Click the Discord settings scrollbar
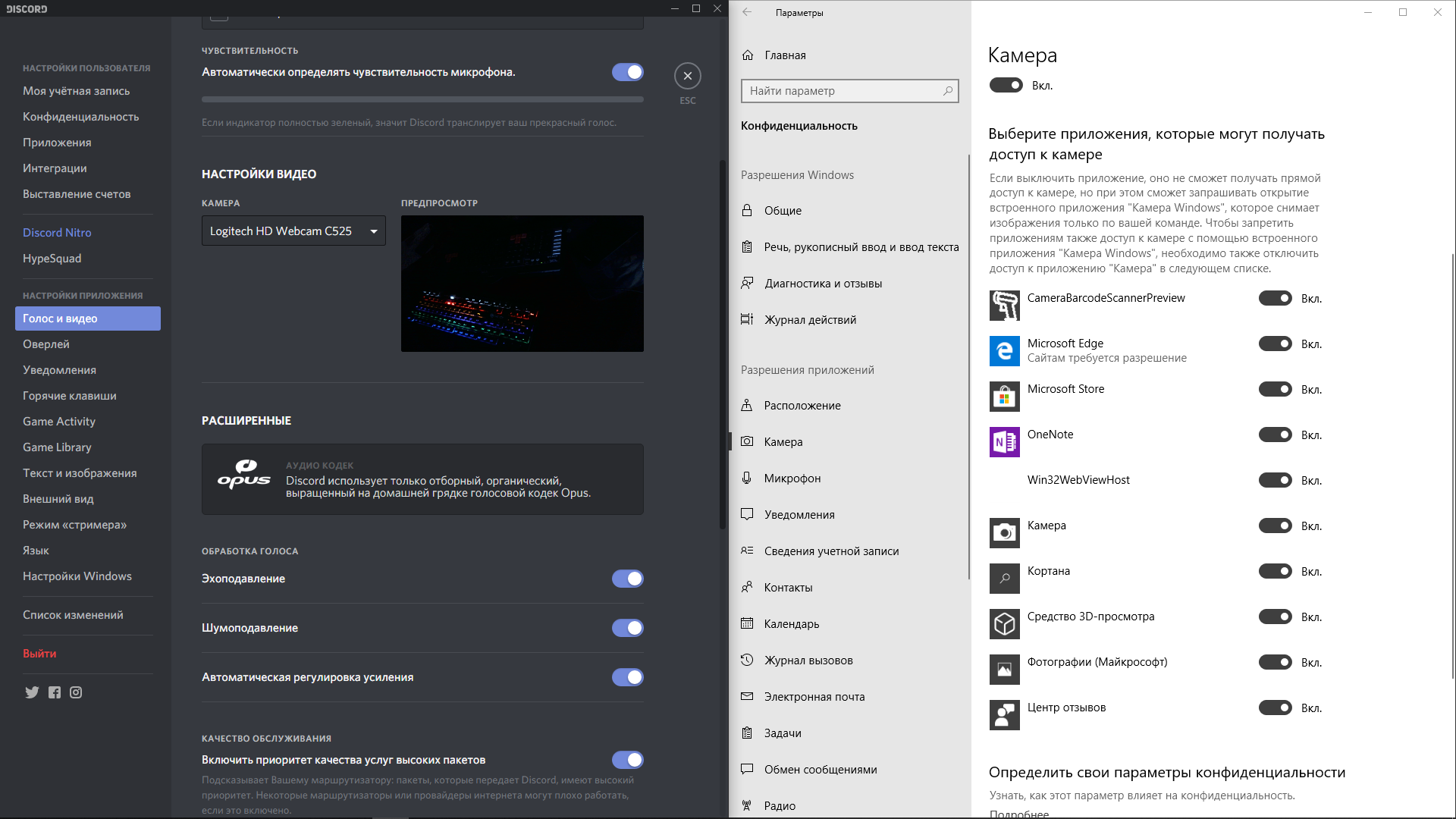The image size is (1456, 819). [x=723, y=345]
